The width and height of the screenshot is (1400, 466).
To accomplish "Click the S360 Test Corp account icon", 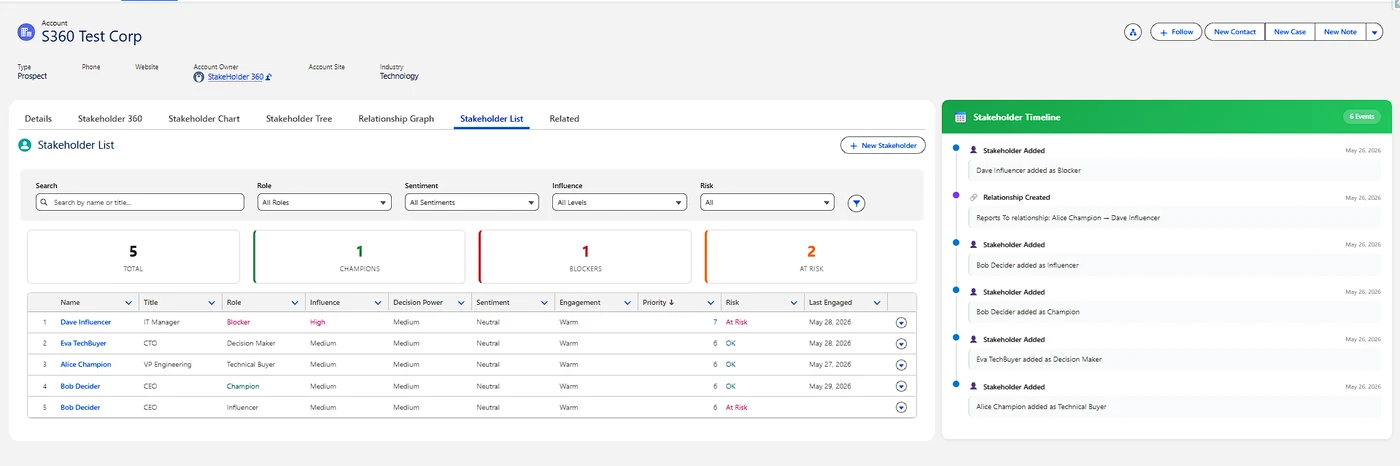I will tap(26, 32).
